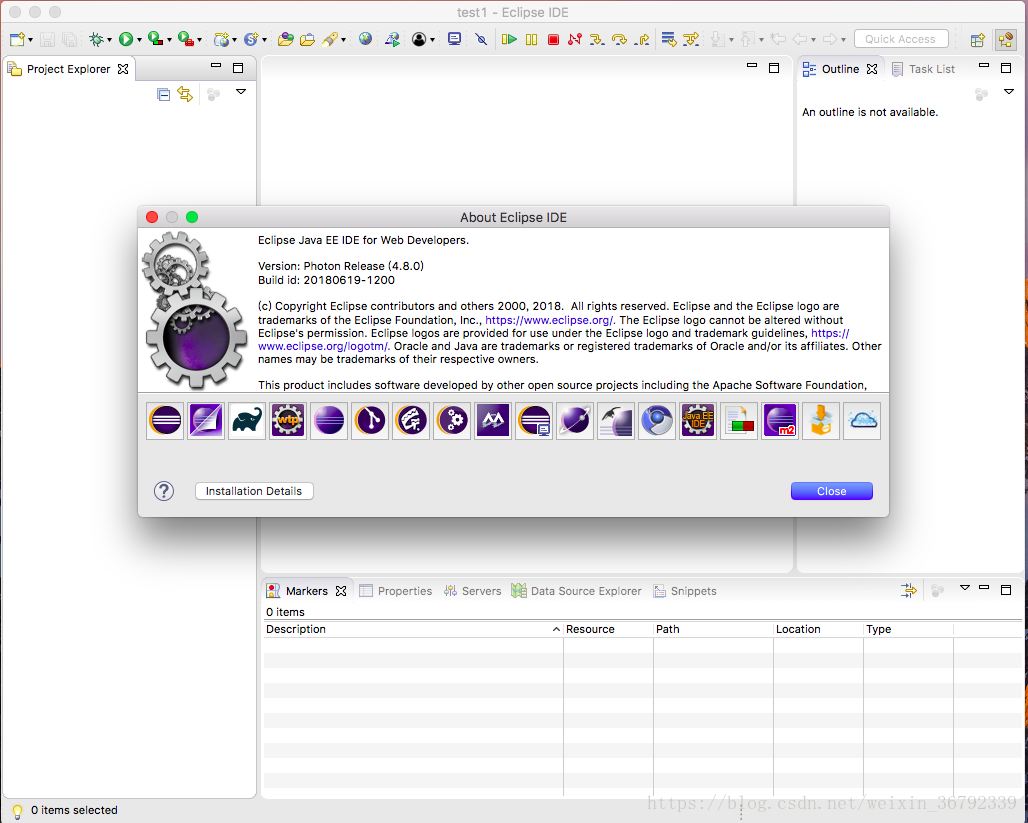Click the New wizard toolbar icon
The width and height of the screenshot is (1028, 823).
point(17,39)
